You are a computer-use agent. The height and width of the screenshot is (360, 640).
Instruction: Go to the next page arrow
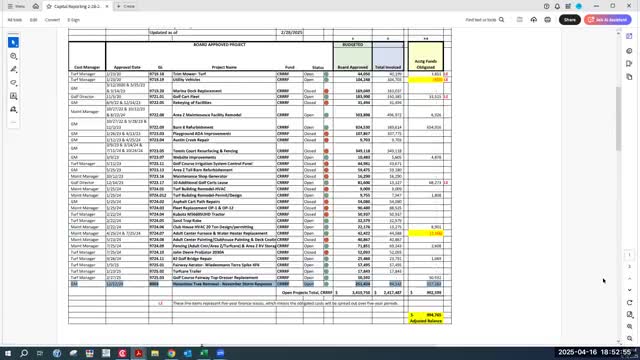tap(629, 290)
